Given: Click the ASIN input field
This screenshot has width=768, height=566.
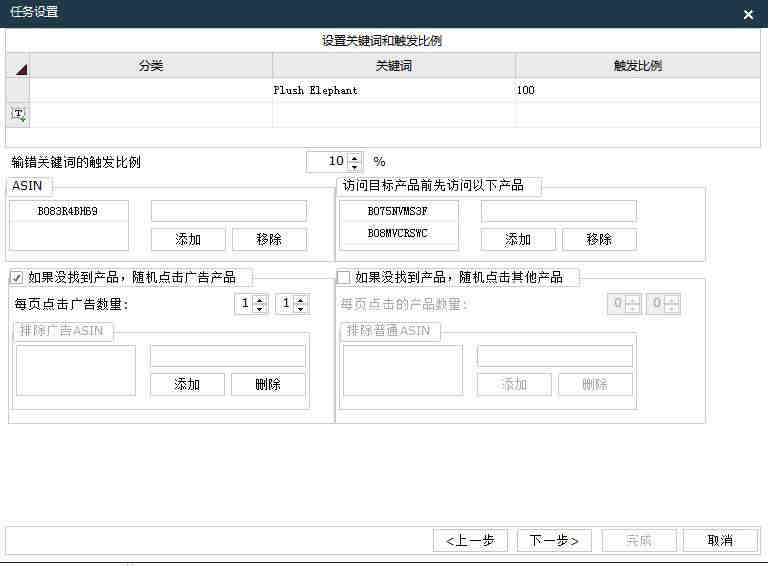Looking at the screenshot, I should click(x=229, y=211).
